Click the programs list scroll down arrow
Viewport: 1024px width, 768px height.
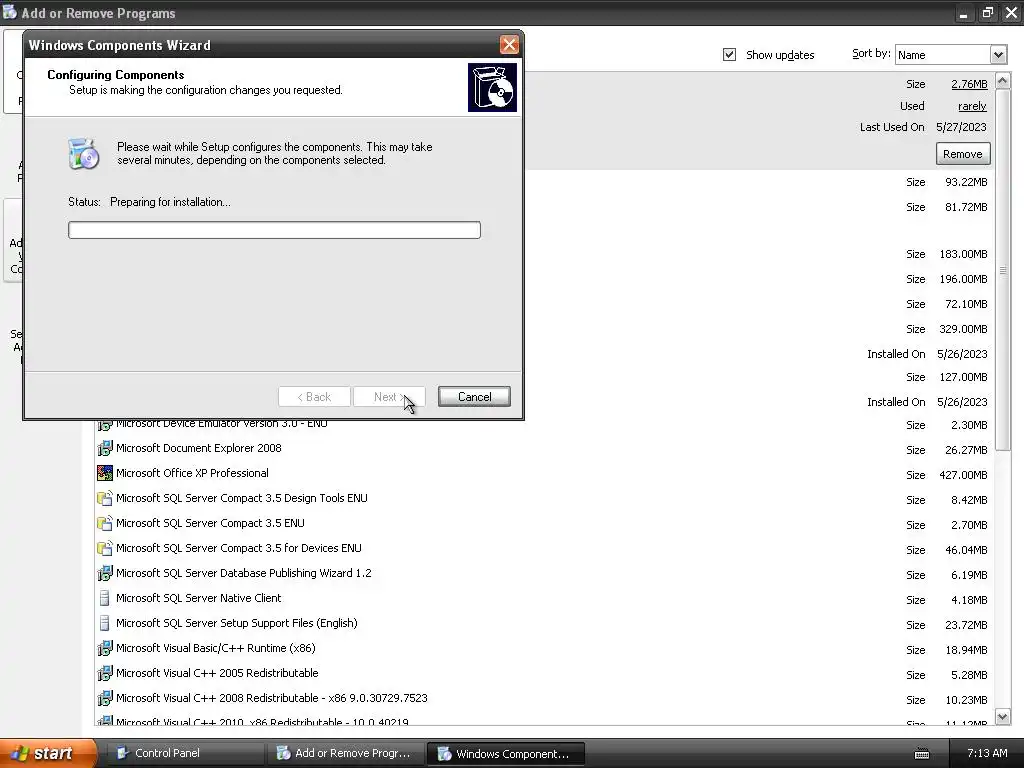(1002, 717)
